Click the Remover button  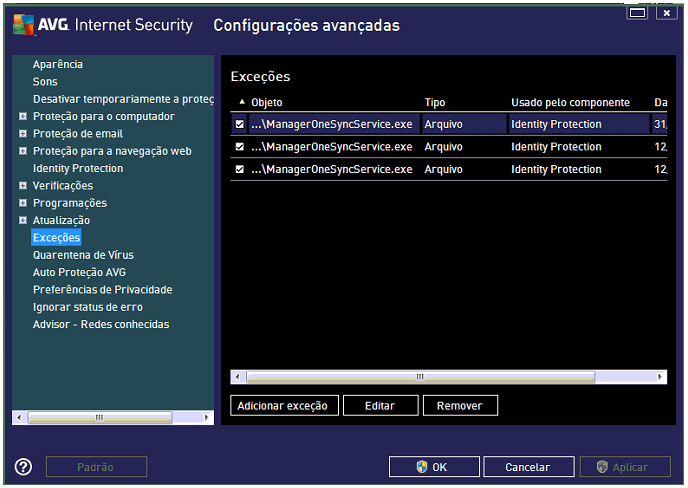pos(460,405)
